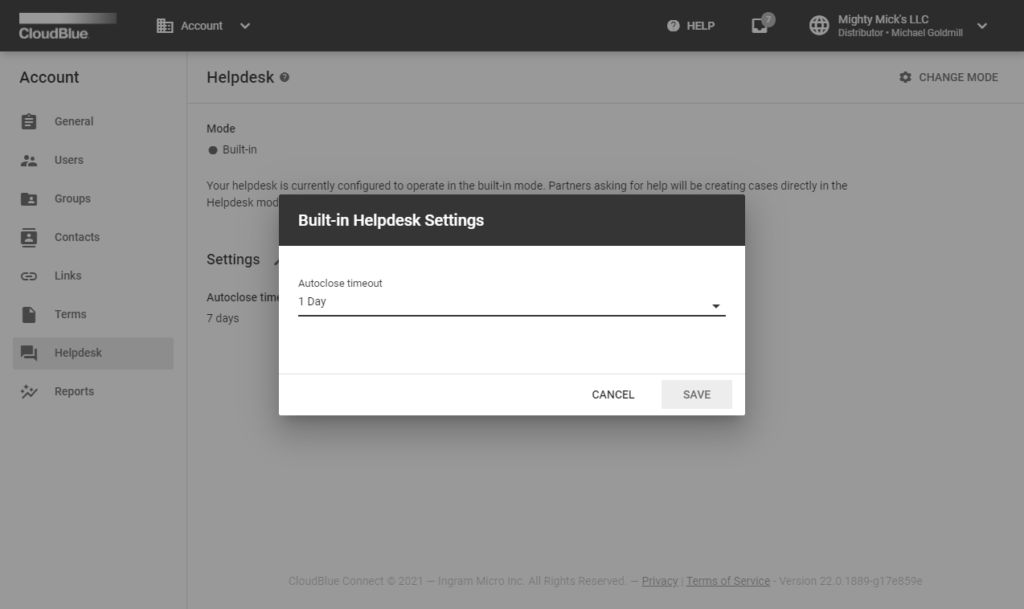Expand the Mighty Mick's LLC account menu

coord(981,26)
